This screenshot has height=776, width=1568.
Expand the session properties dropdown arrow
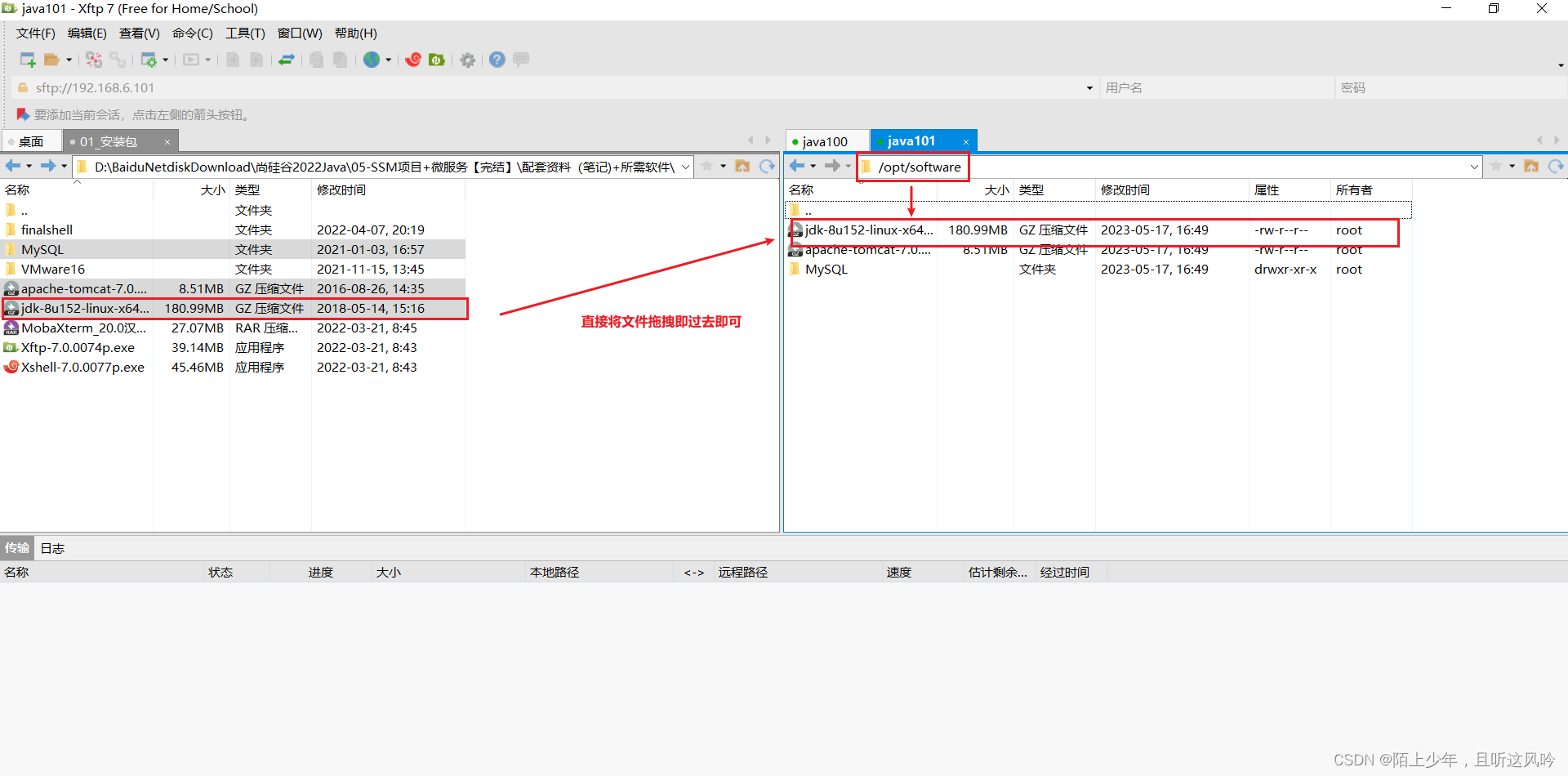165,60
